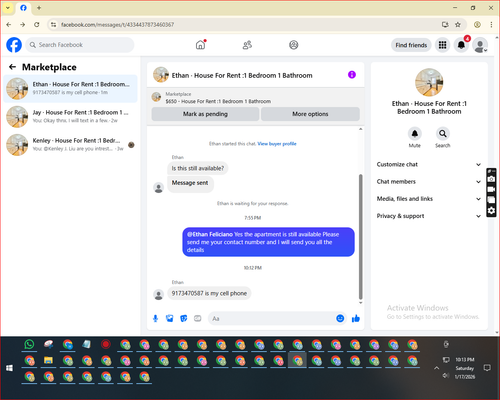The image size is (500, 400).
Task: Open the emoji picker in message box
Action: (x=340, y=319)
